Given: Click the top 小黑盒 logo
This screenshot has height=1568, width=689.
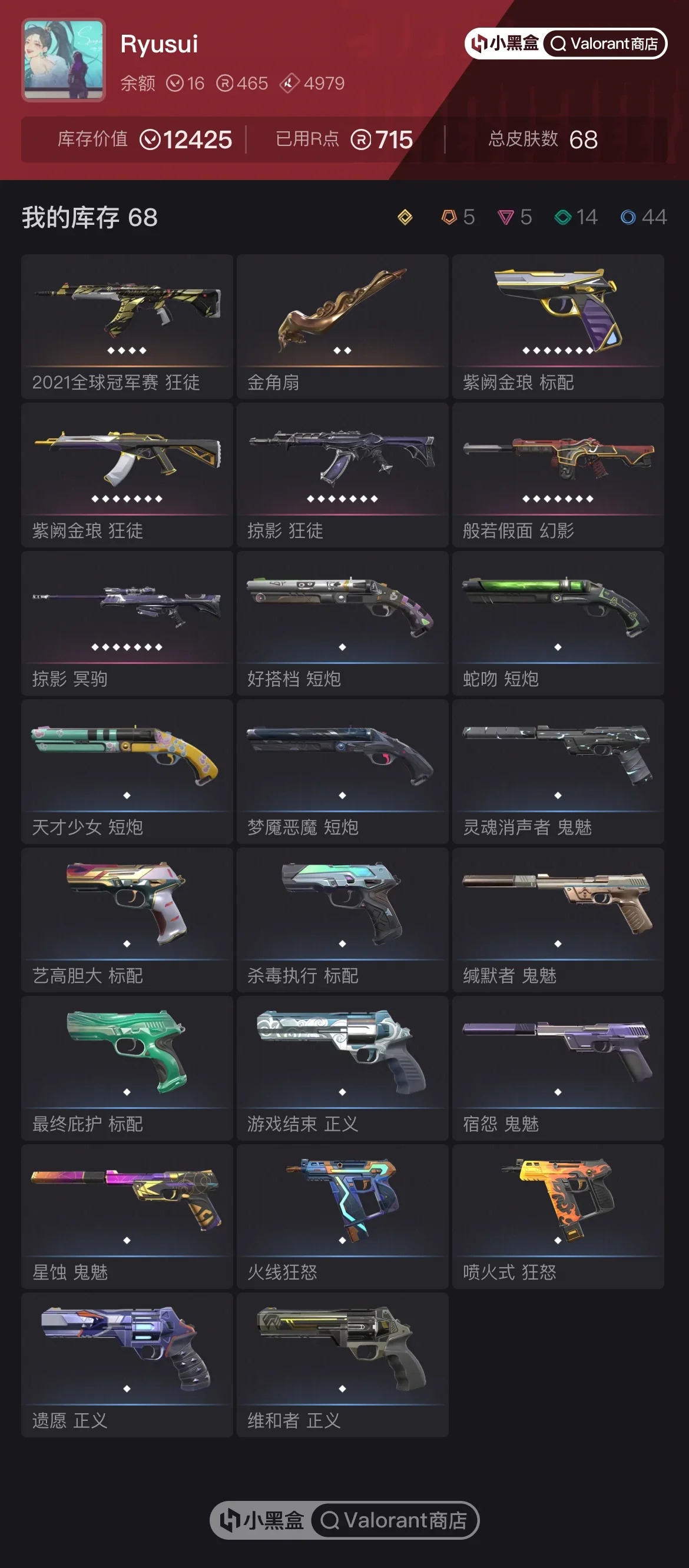Looking at the screenshot, I should (505, 44).
